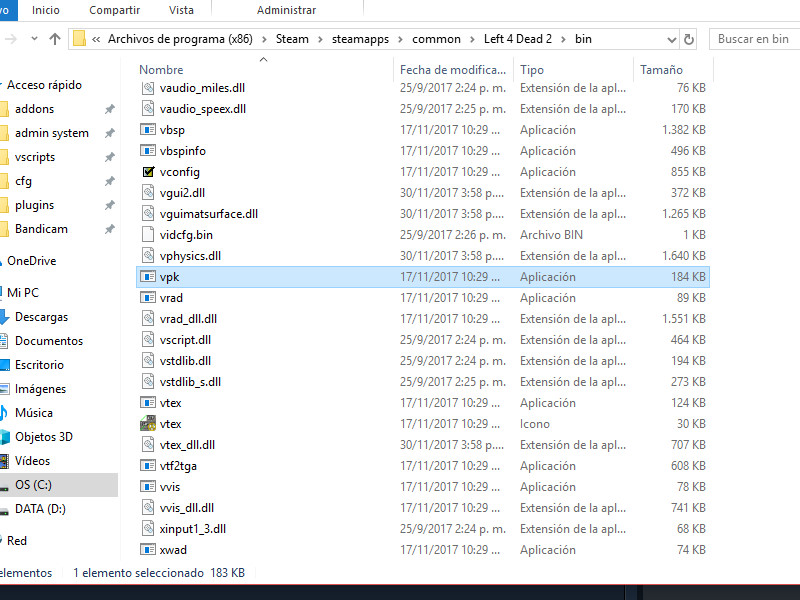The height and width of the screenshot is (600, 800).
Task: Click the vvis application icon
Action: click(148, 487)
